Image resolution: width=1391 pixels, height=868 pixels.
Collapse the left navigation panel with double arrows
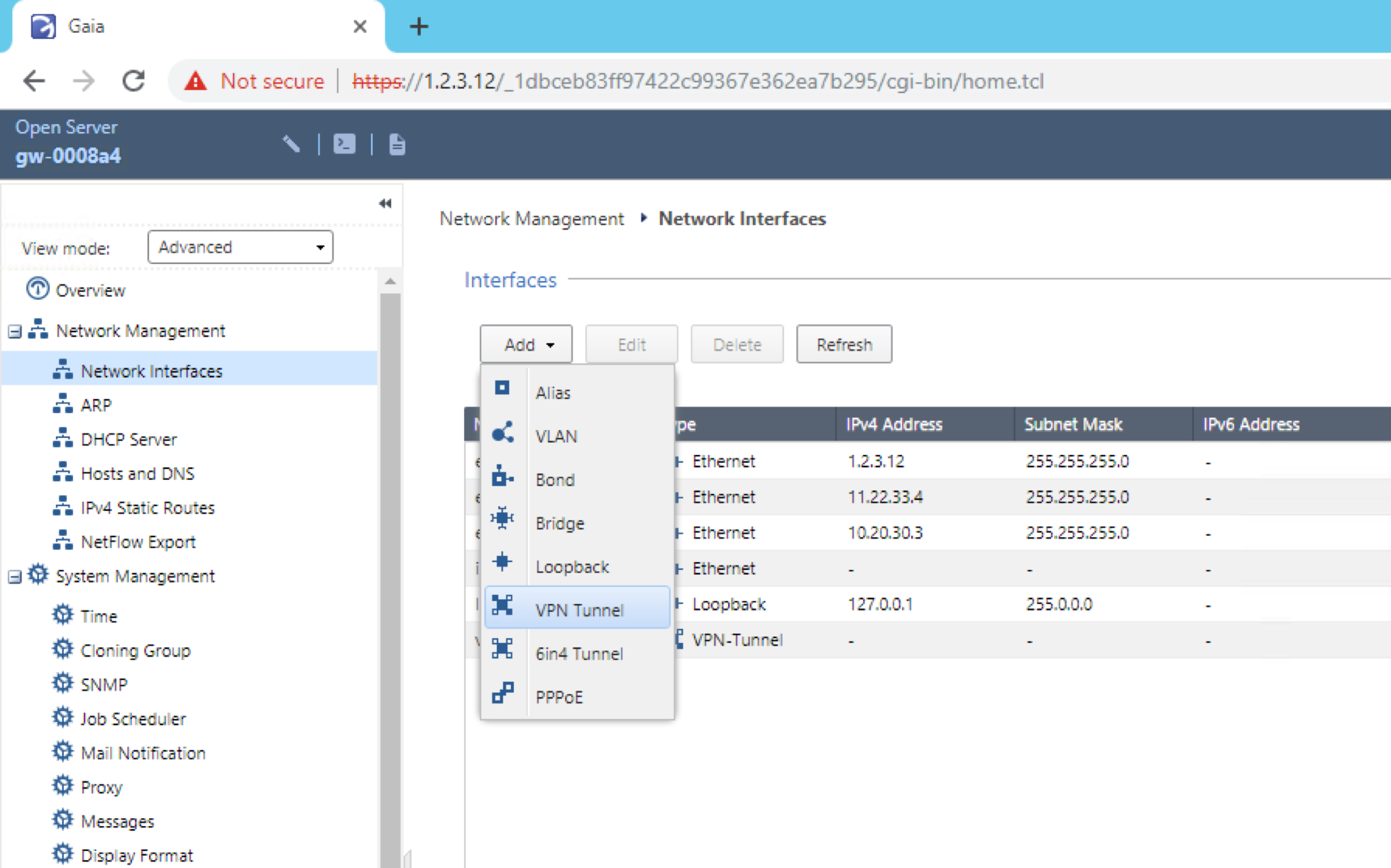click(385, 203)
